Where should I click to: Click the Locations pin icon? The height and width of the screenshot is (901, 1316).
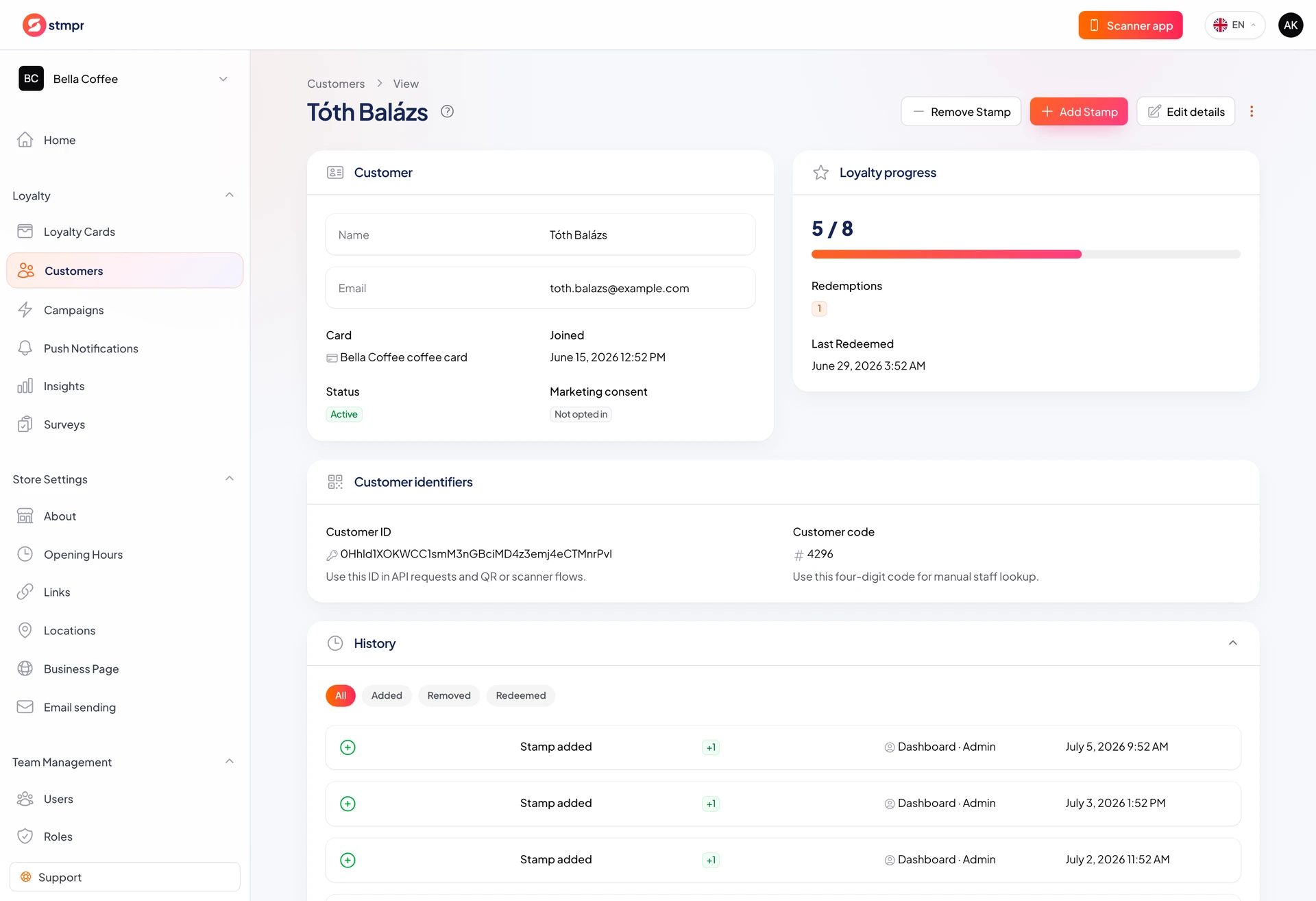click(25, 630)
